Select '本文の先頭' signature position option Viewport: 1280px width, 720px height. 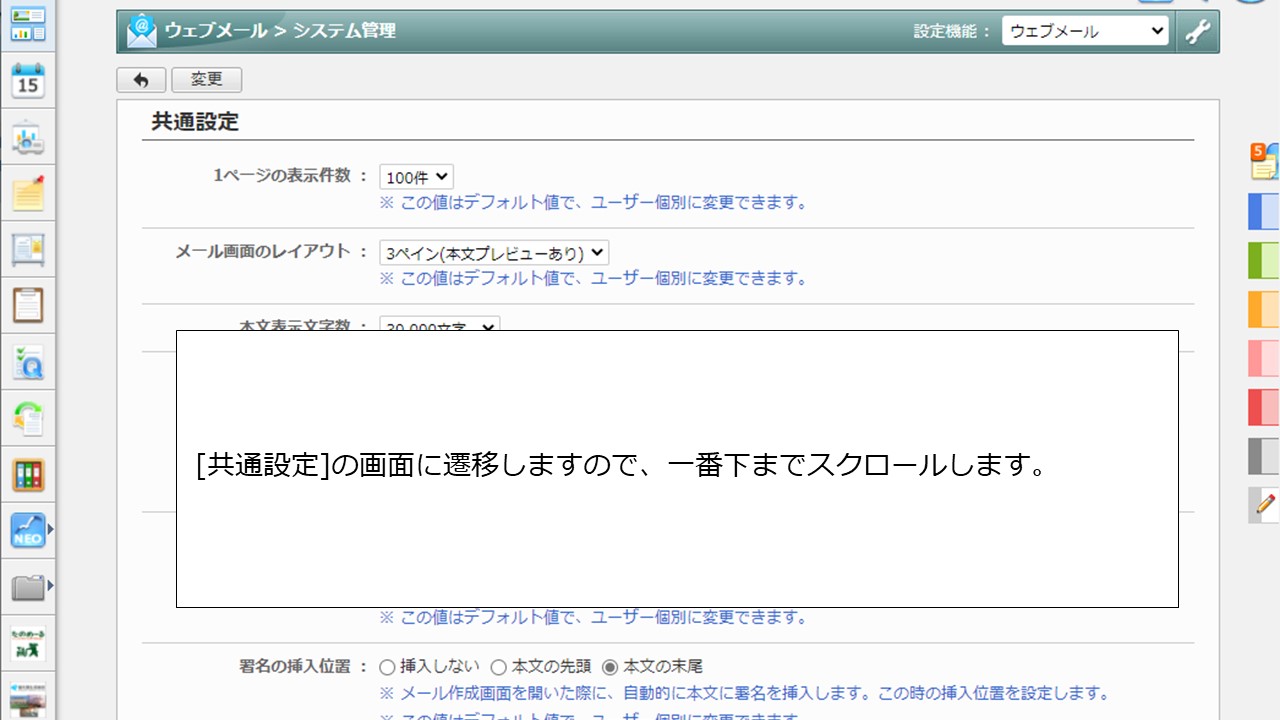click(498, 667)
